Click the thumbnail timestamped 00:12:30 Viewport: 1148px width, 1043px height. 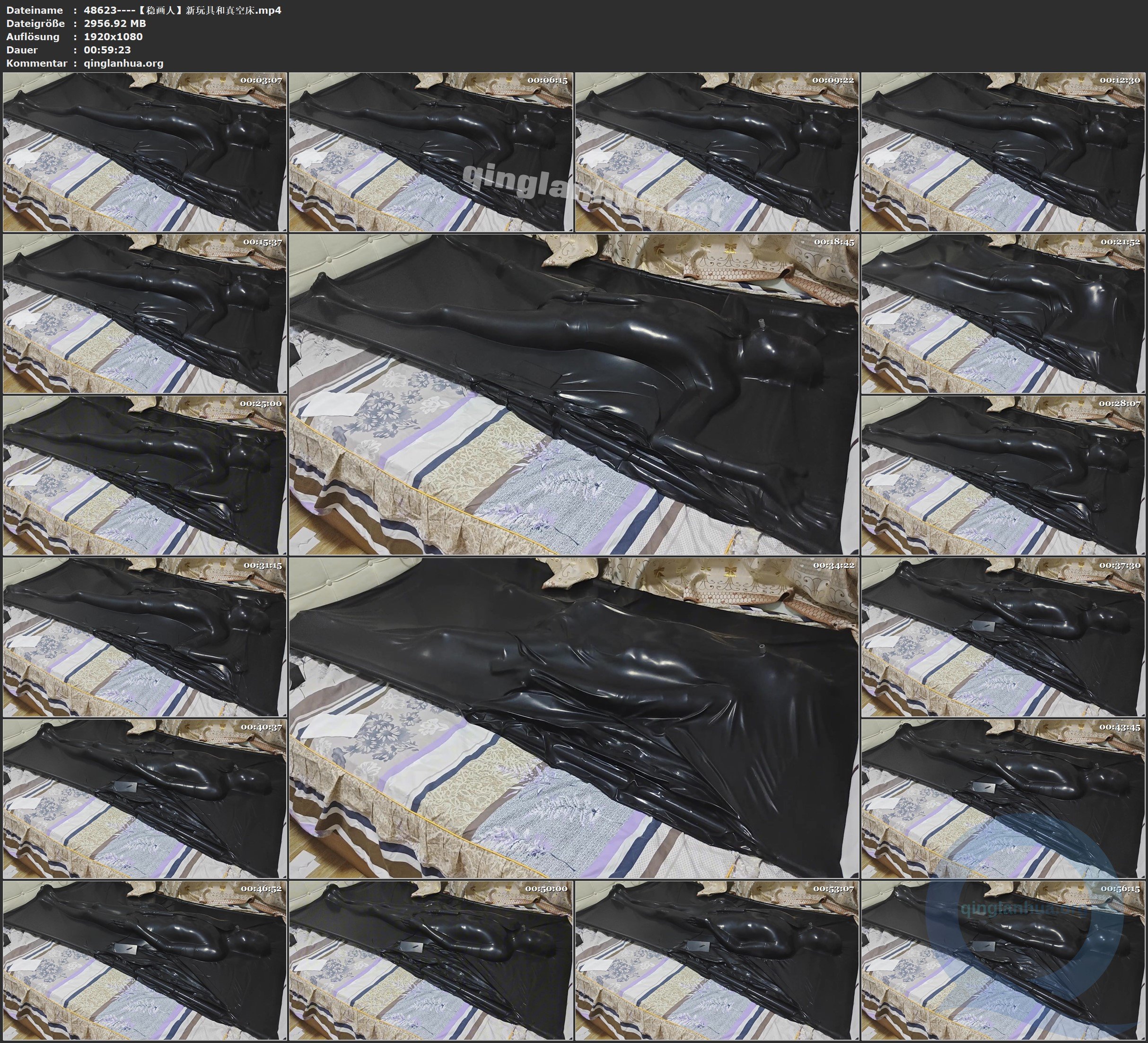(x=1003, y=152)
